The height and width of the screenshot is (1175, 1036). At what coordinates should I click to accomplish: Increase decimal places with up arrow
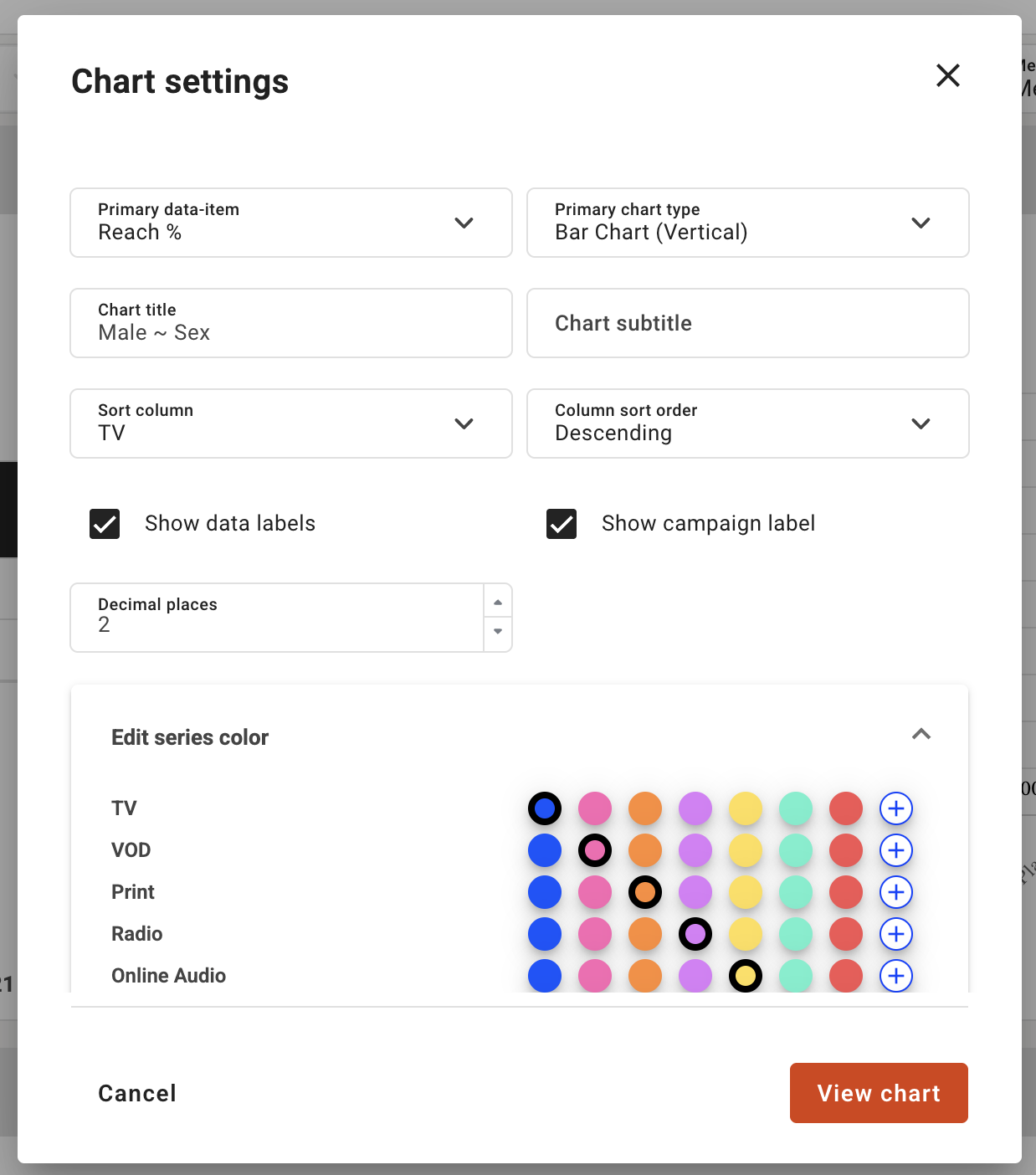(x=498, y=602)
